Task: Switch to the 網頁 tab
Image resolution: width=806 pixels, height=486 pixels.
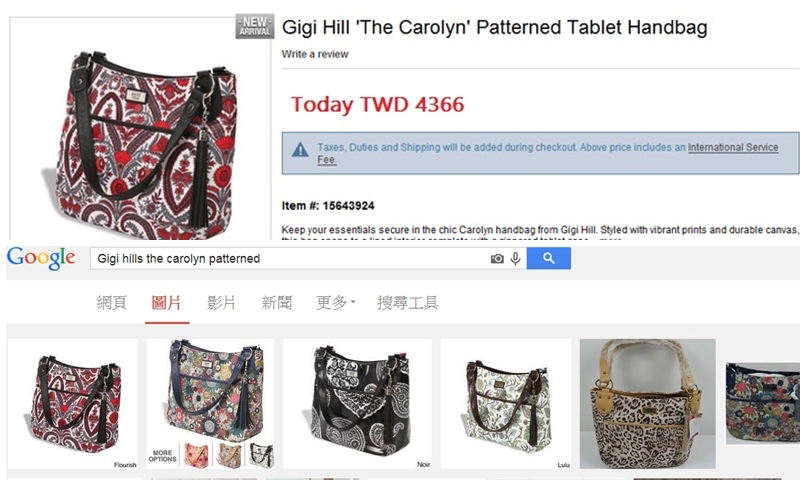Action: pos(112,302)
